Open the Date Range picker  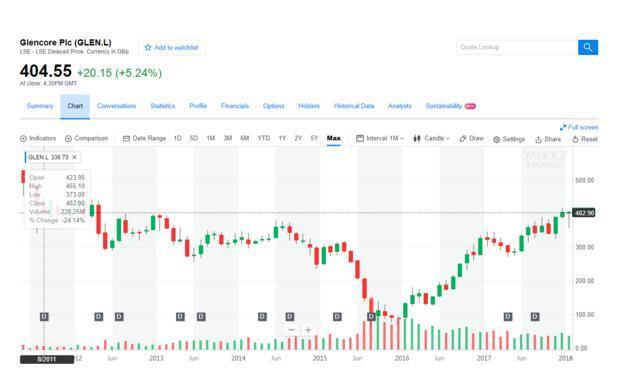pyautogui.click(x=145, y=138)
